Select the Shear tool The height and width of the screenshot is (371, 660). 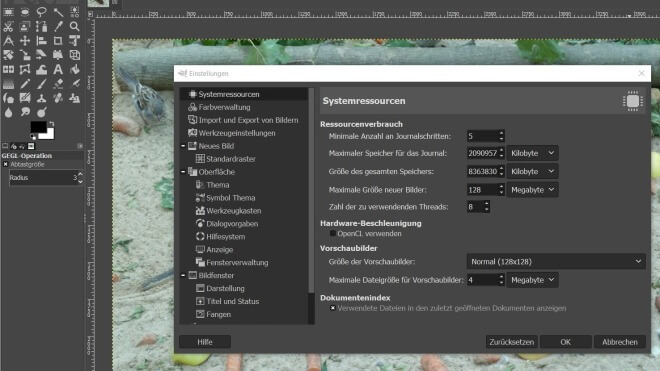pyautogui.click(x=41, y=55)
